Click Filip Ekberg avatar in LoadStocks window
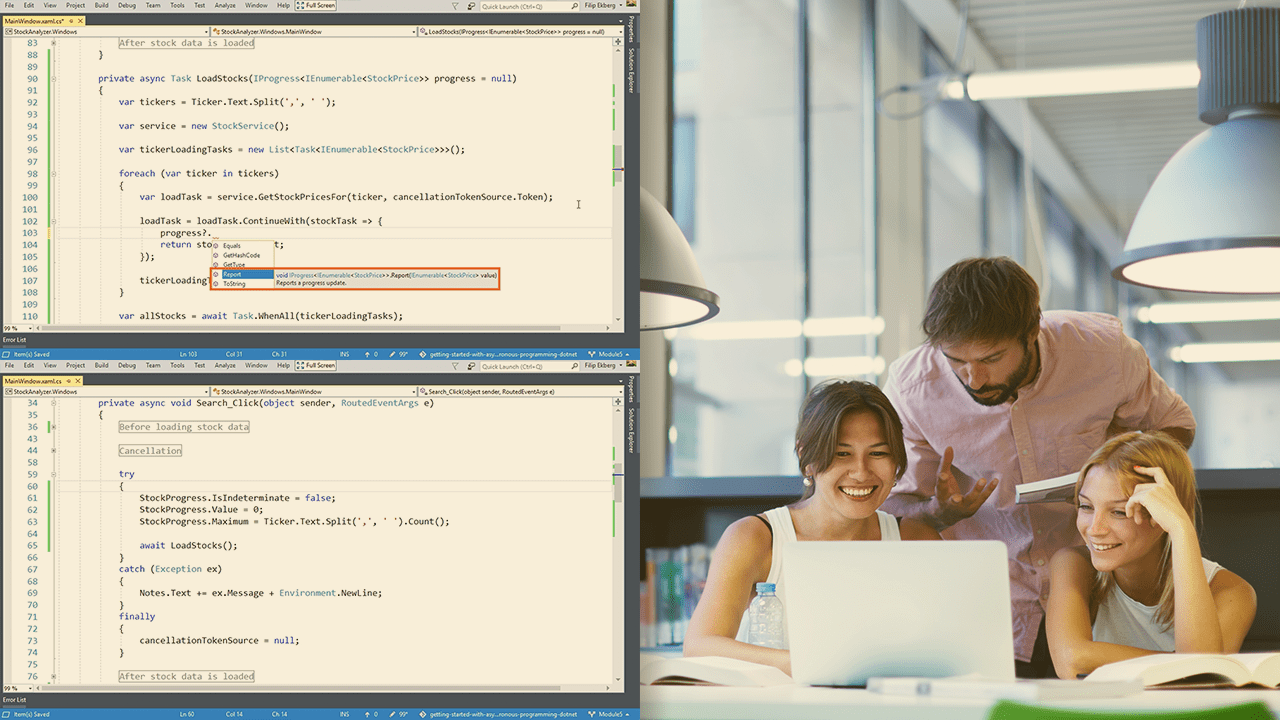This screenshot has width=1280, height=720. click(x=631, y=5)
